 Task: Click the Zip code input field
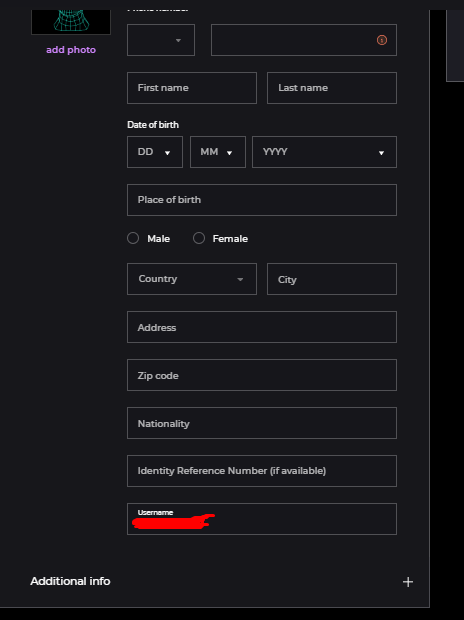262,375
